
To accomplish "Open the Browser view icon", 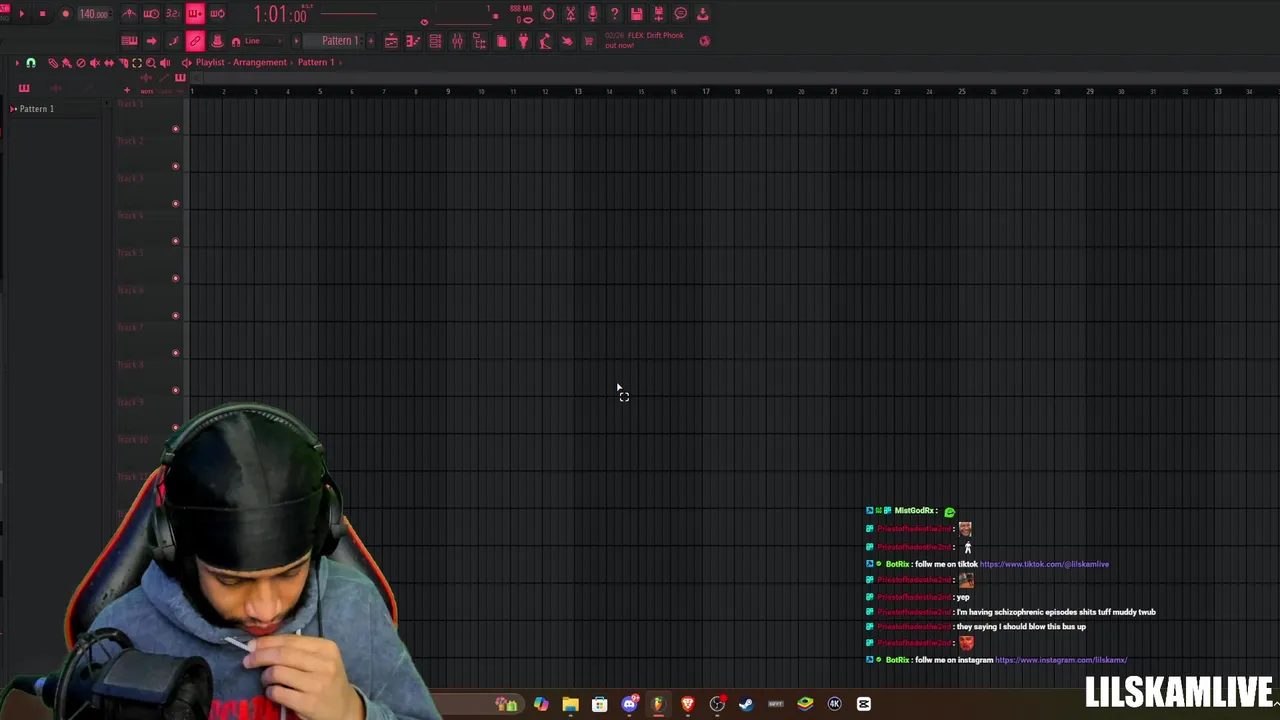I will (479, 41).
